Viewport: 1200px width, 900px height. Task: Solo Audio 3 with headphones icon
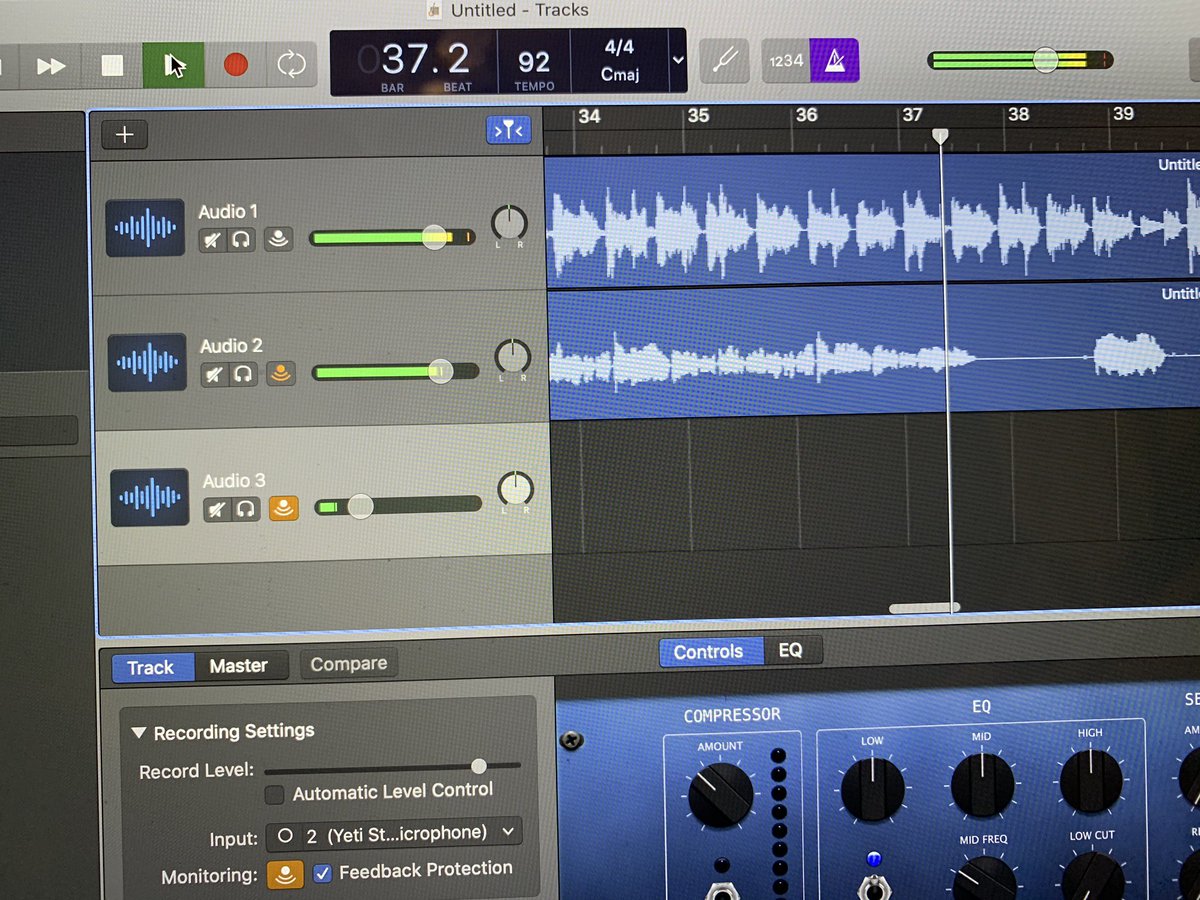pos(246,509)
